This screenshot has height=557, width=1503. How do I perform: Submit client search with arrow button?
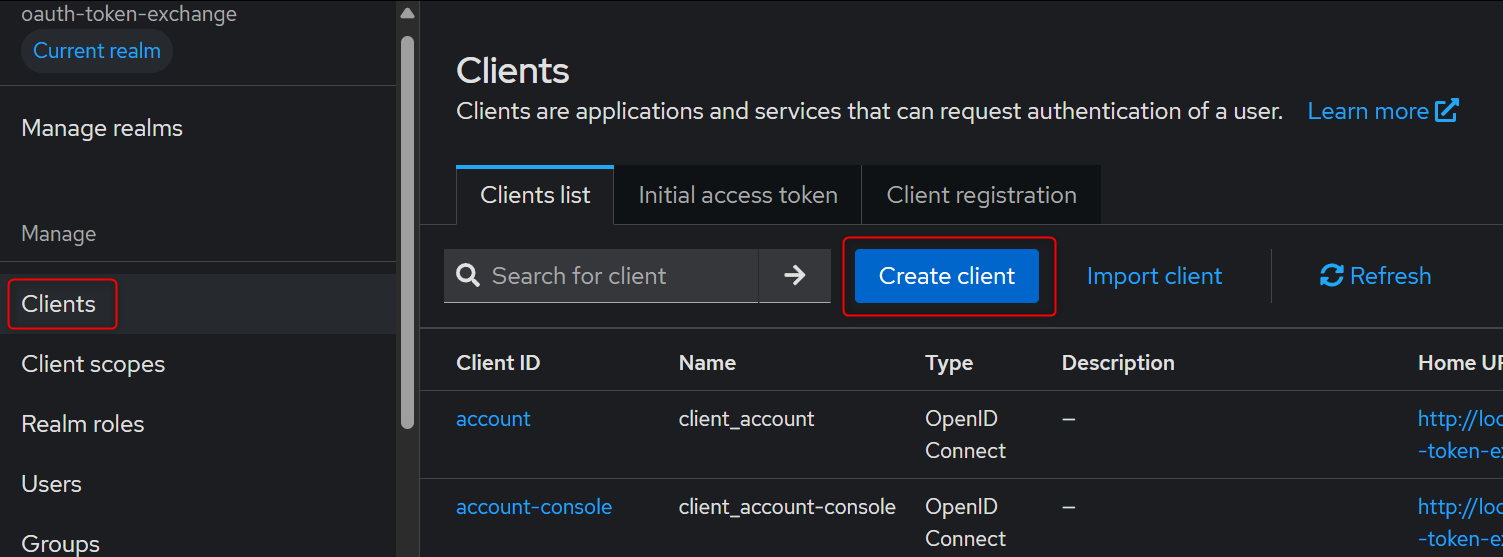click(x=795, y=275)
